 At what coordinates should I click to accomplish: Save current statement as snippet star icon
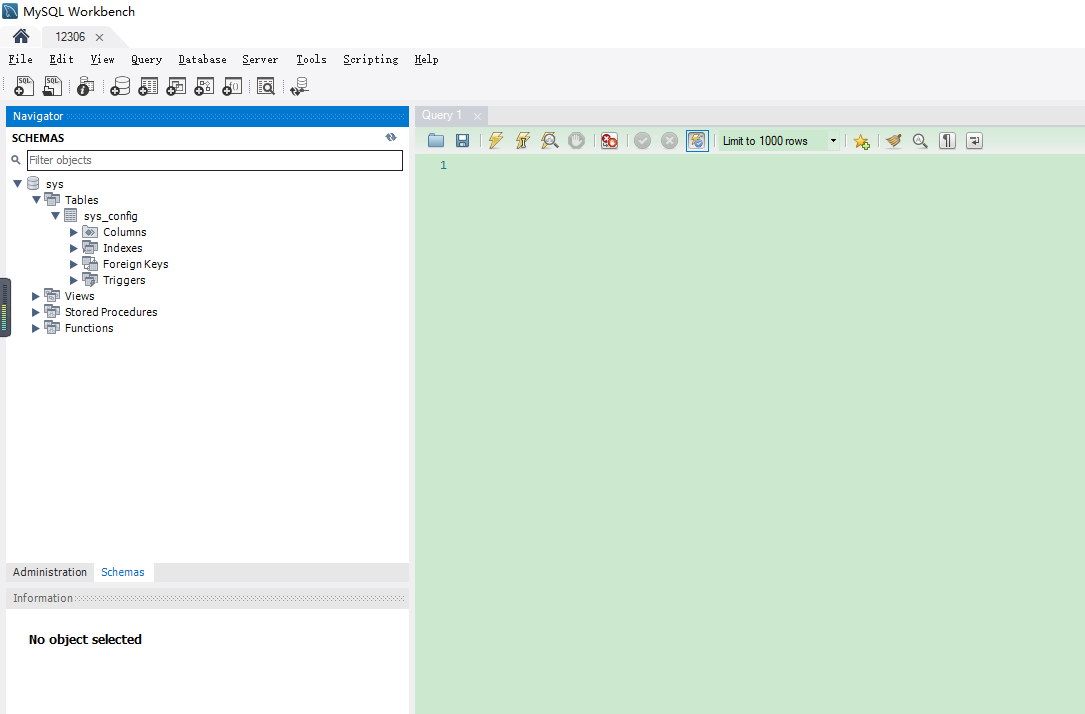(861, 141)
